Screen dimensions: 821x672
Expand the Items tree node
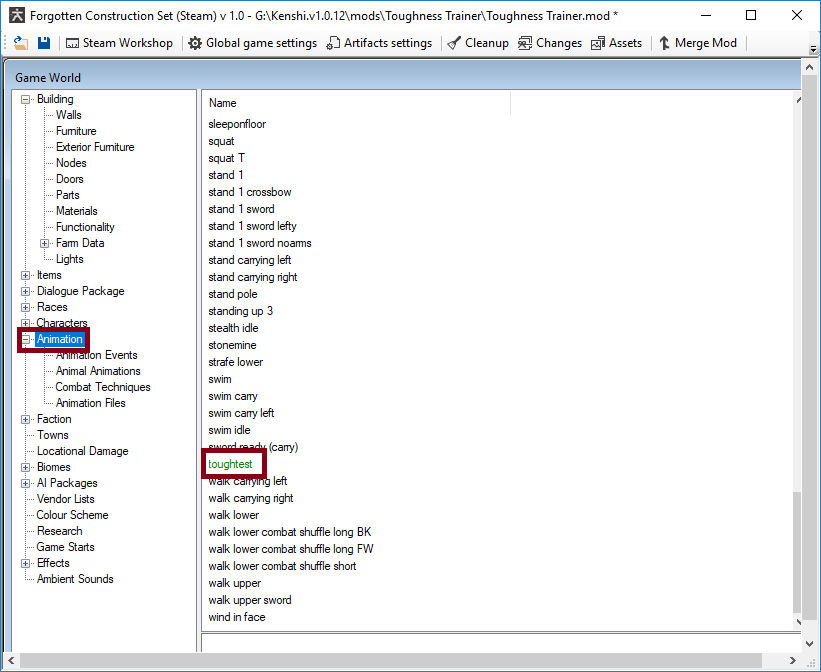point(25,275)
